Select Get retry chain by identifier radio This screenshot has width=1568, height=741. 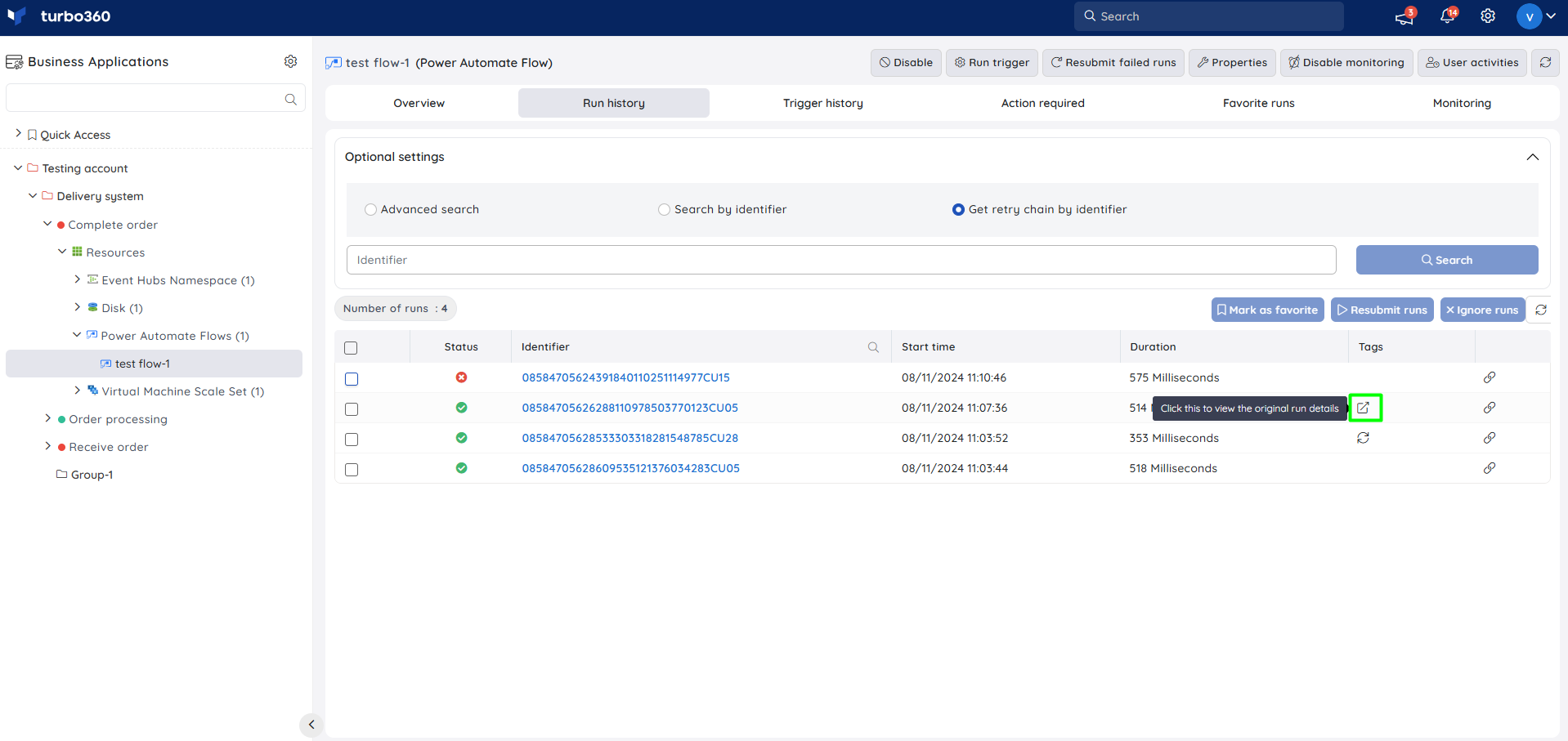tap(958, 209)
